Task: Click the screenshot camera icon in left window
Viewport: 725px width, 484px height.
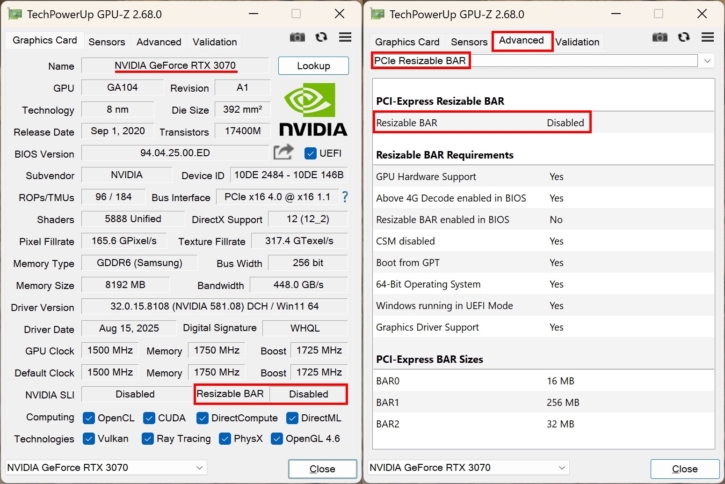Action: coord(297,37)
